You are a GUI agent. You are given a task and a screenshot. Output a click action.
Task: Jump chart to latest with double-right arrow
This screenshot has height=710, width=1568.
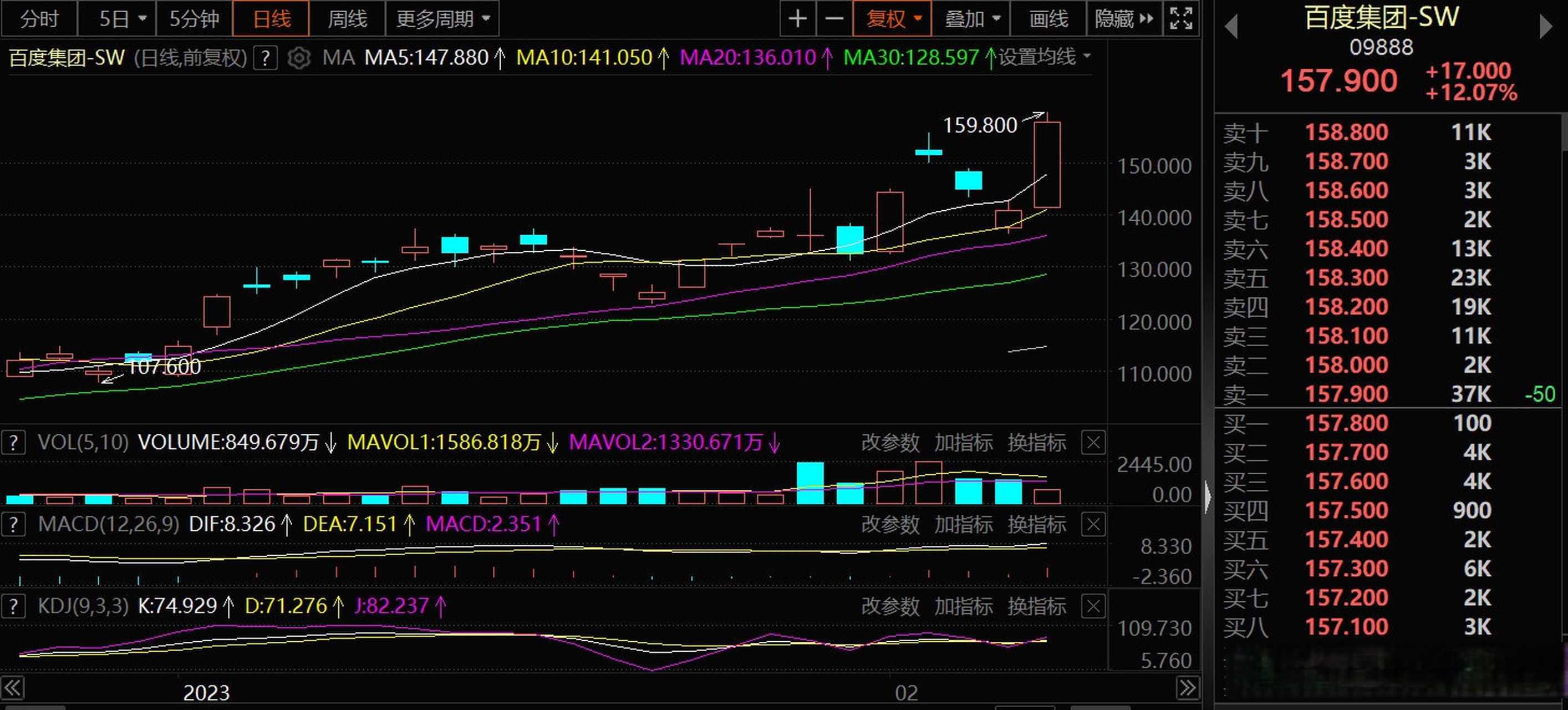click(x=1188, y=688)
